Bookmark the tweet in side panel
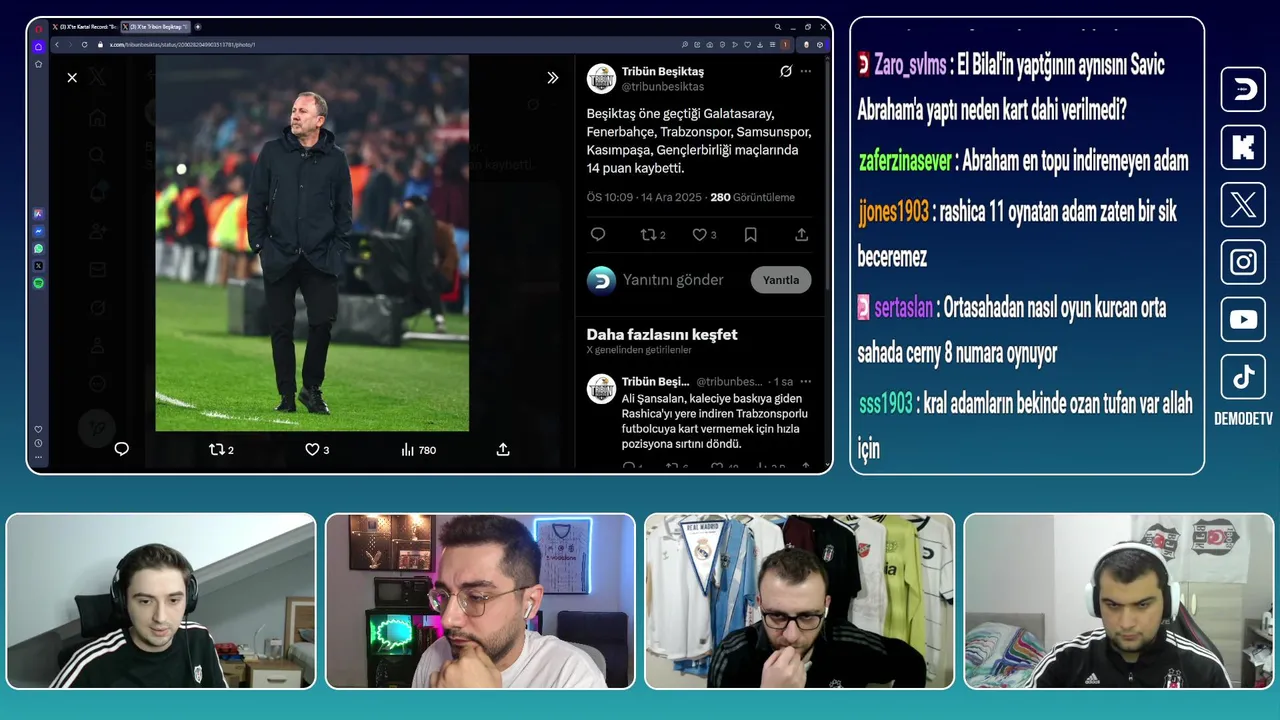Viewport: 1280px width, 720px height. click(x=751, y=234)
